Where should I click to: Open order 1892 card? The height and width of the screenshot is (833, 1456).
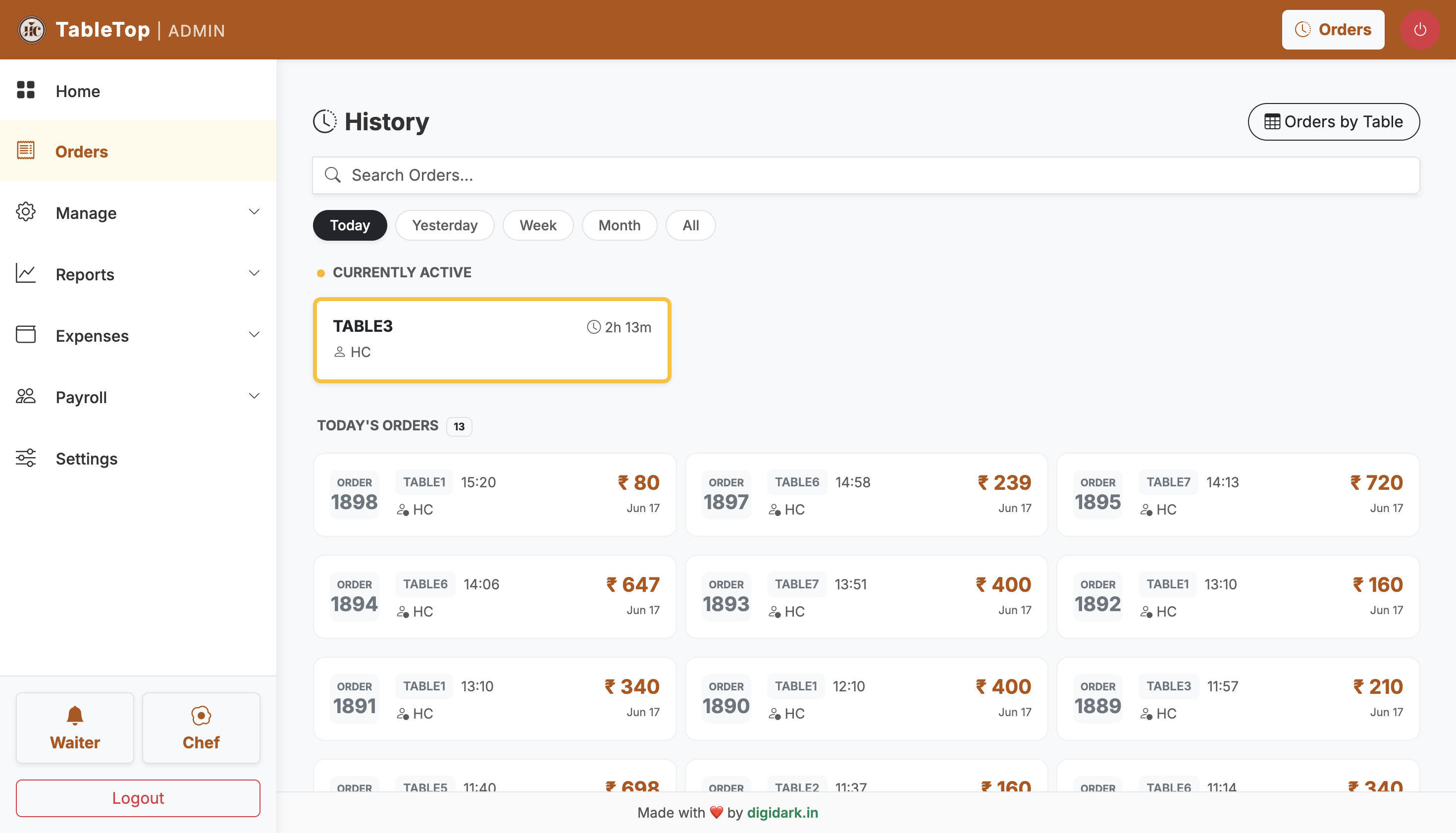(x=1238, y=597)
